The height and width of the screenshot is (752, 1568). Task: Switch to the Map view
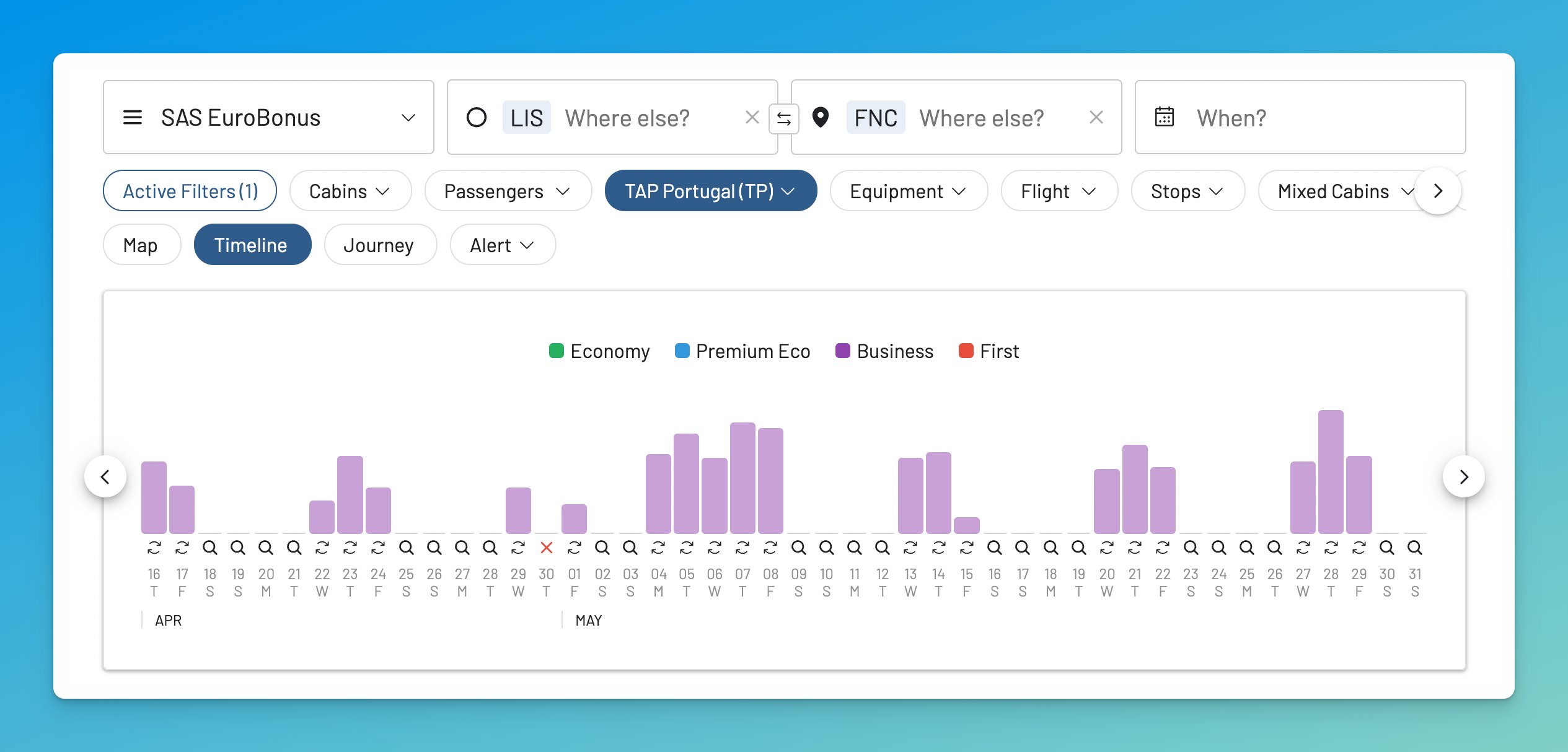pyautogui.click(x=141, y=245)
